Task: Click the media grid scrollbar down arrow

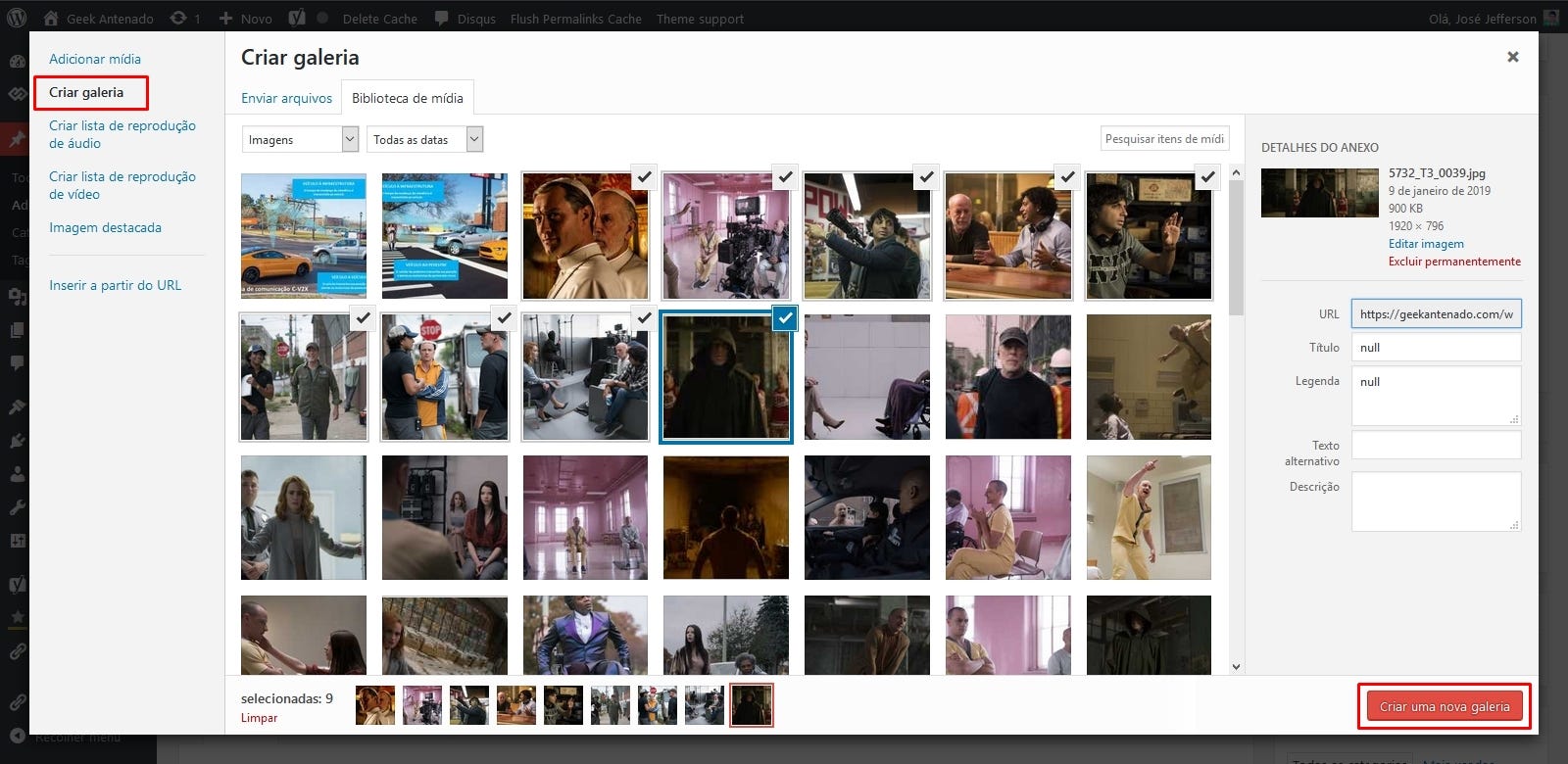Action: [1236, 666]
